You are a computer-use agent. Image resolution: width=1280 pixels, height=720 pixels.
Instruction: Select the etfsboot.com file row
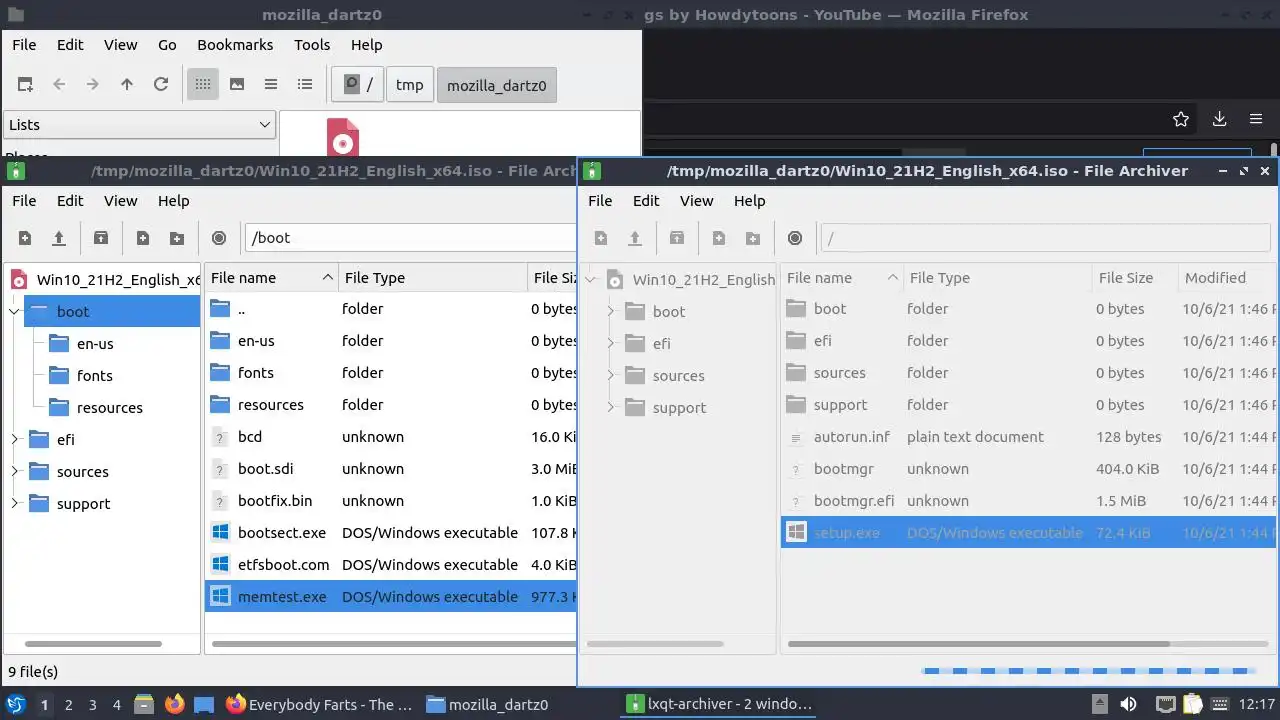(391, 565)
